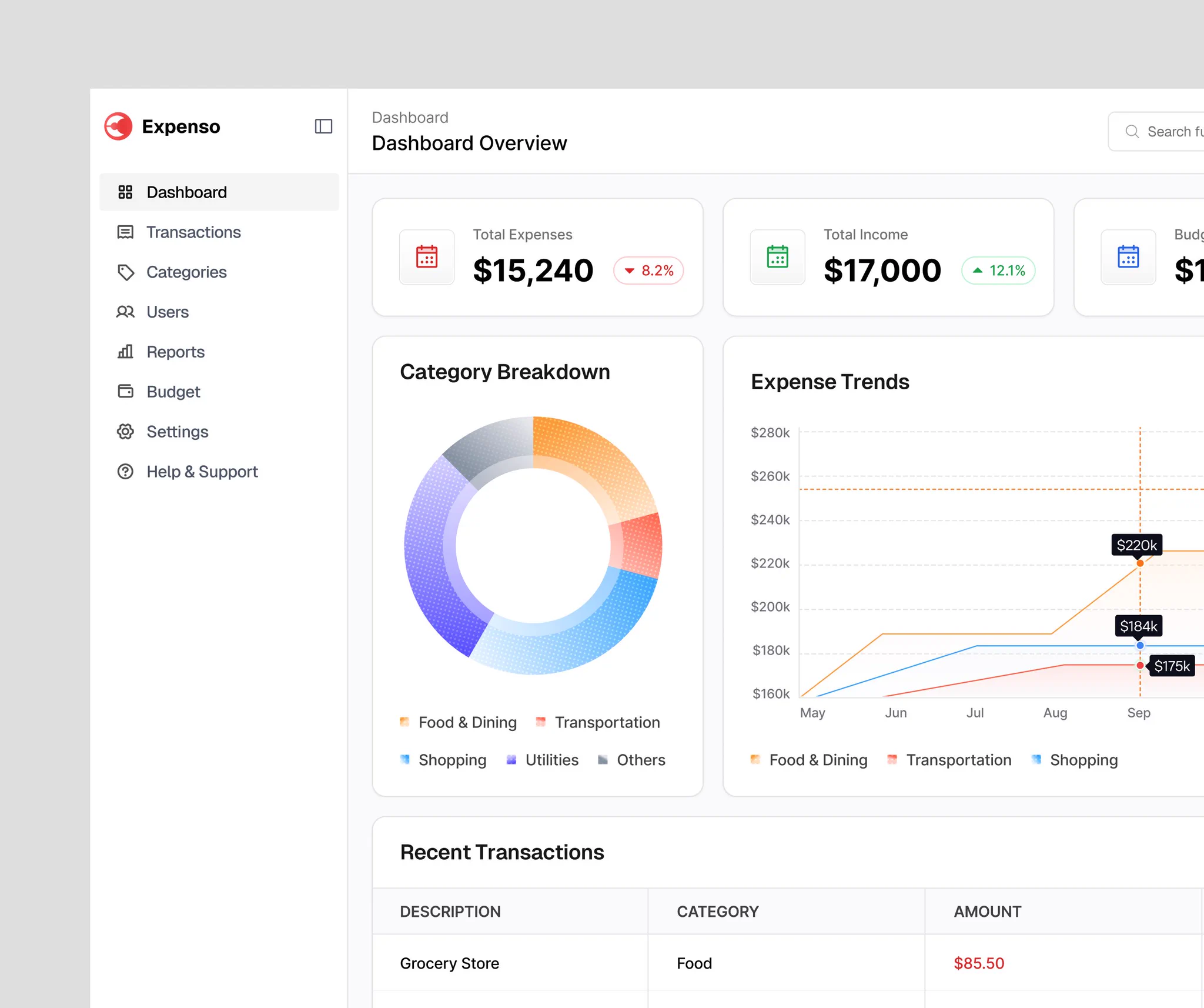Toggle Shopping legend in Category Breakdown
This screenshot has height=1008, width=1204.
pos(443,760)
